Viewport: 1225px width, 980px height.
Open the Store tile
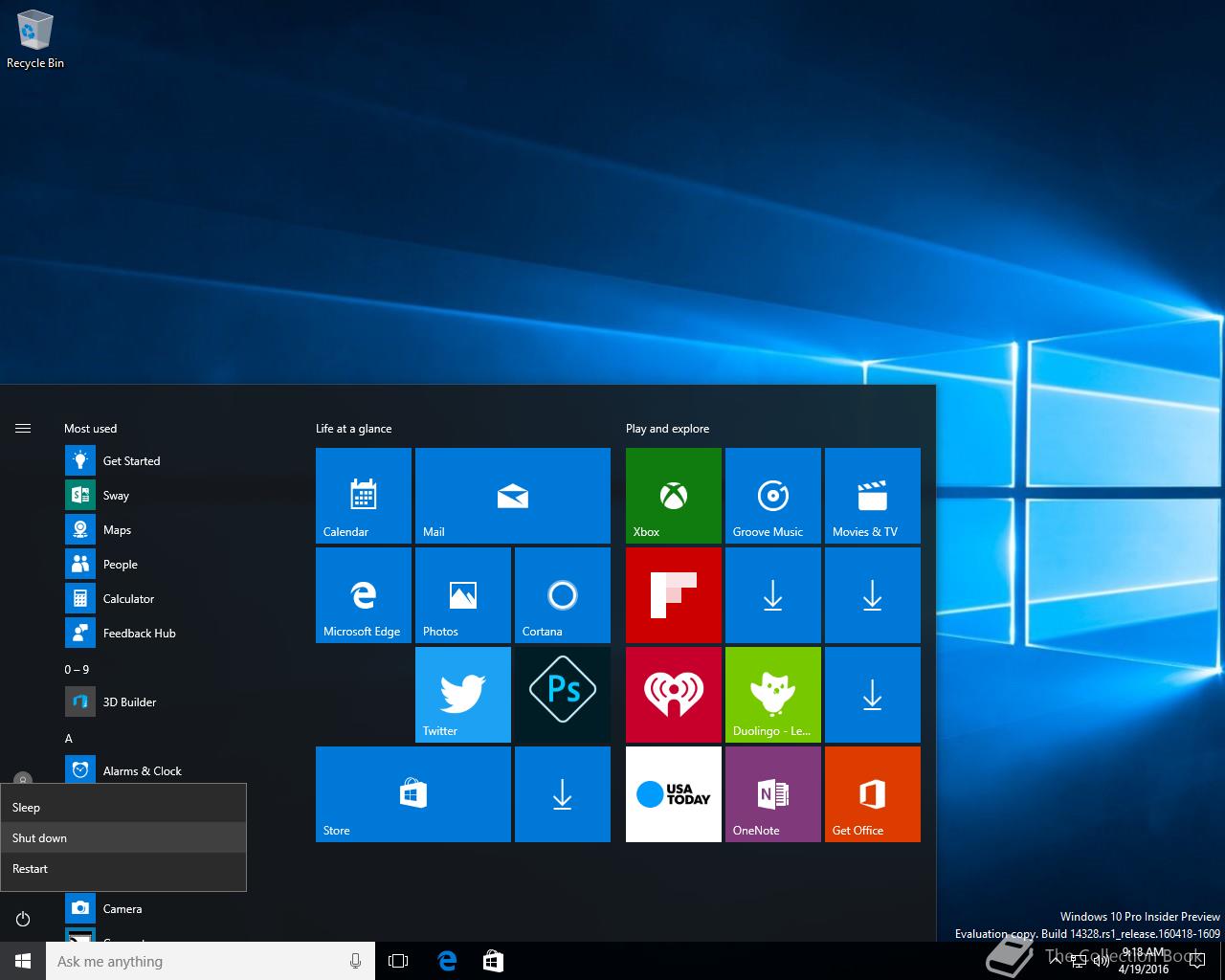(413, 794)
